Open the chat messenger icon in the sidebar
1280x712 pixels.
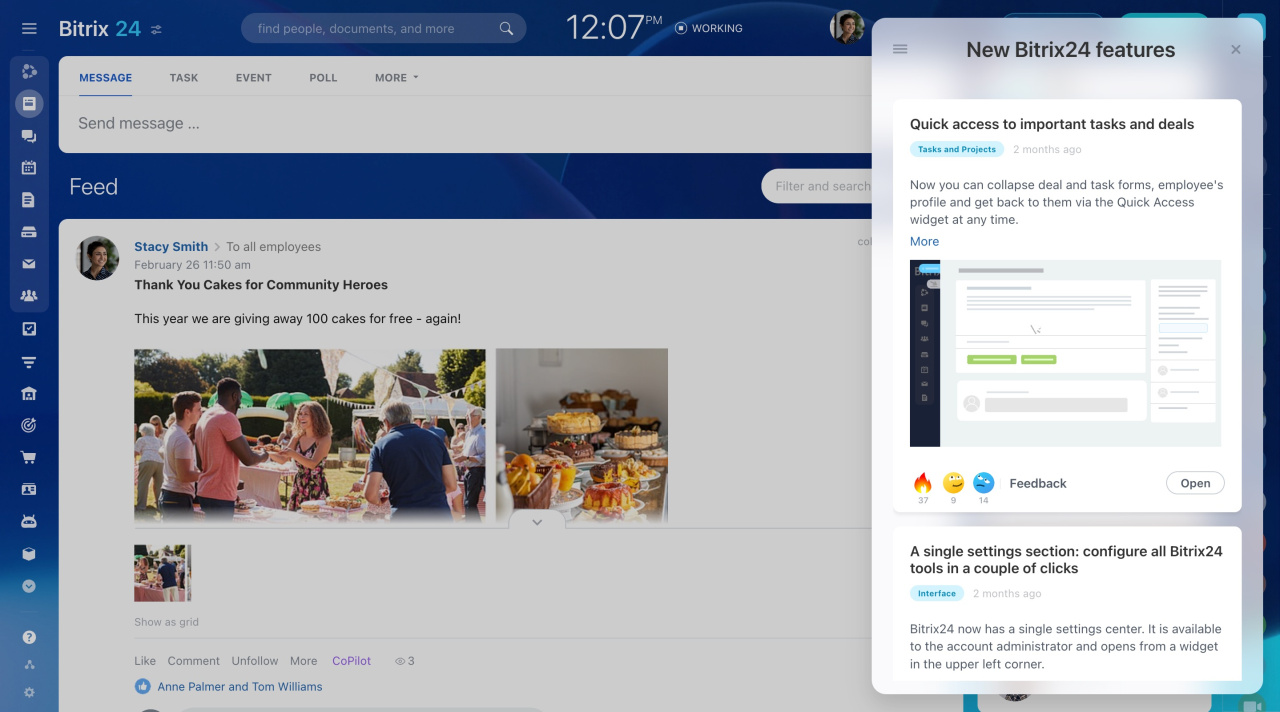pyautogui.click(x=29, y=136)
